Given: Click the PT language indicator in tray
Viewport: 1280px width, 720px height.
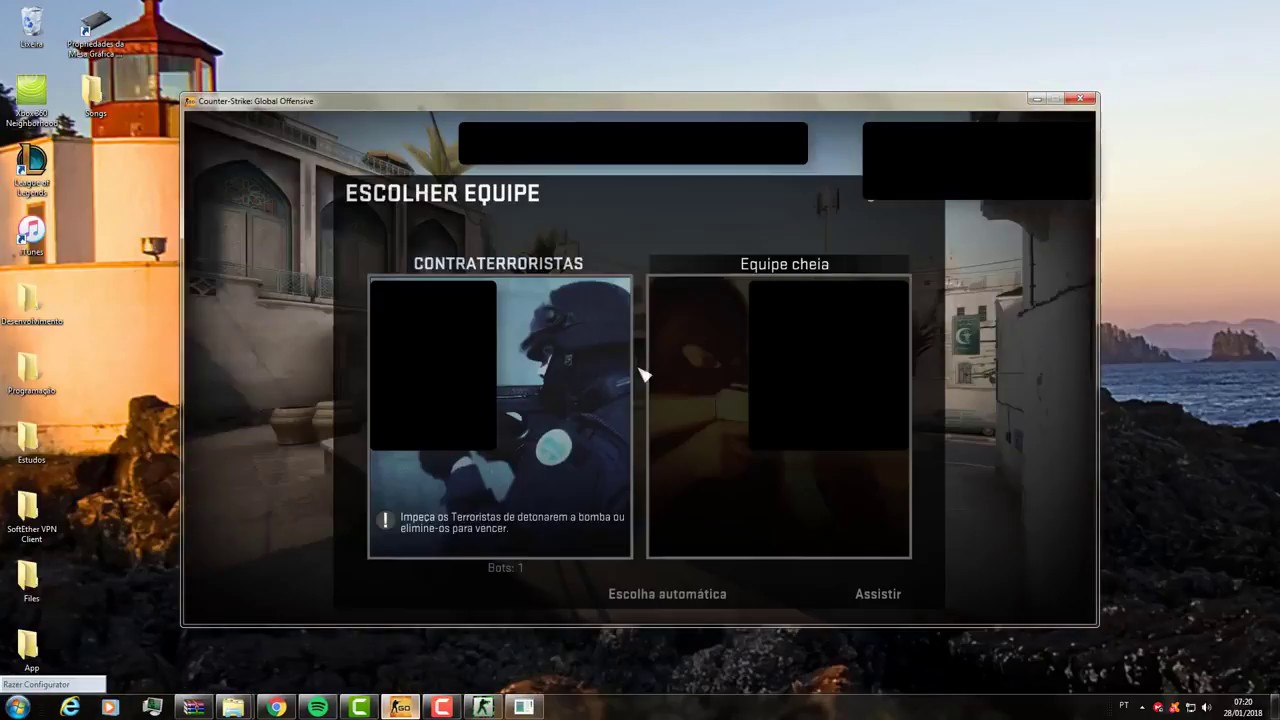Looking at the screenshot, I should point(1124,706).
